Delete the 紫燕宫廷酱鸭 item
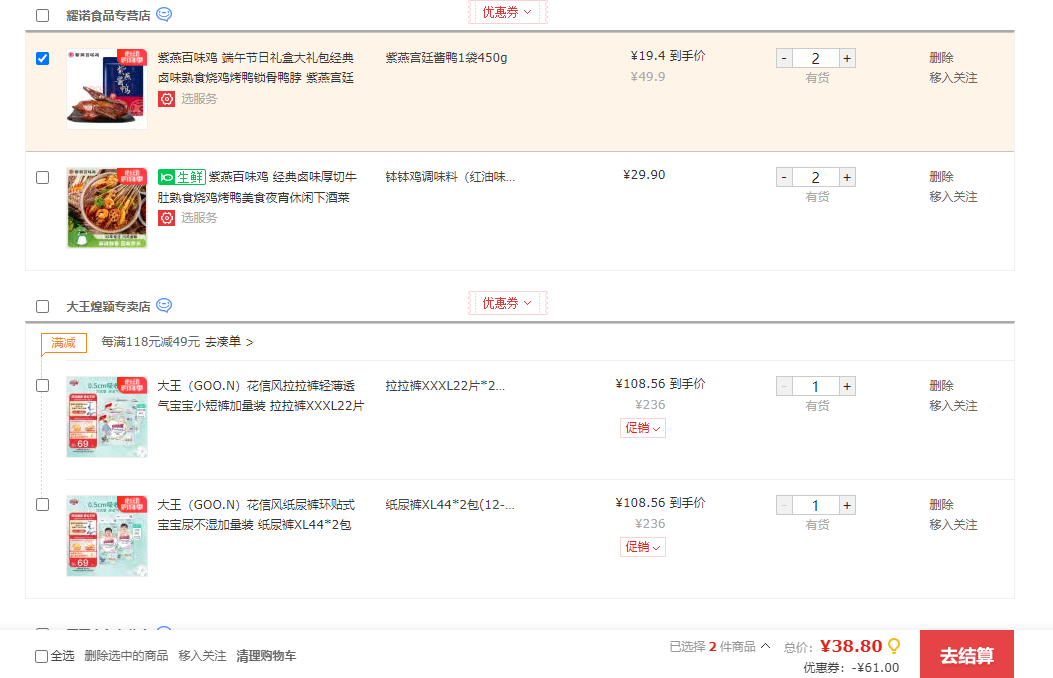The image size is (1053, 678). [942, 58]
